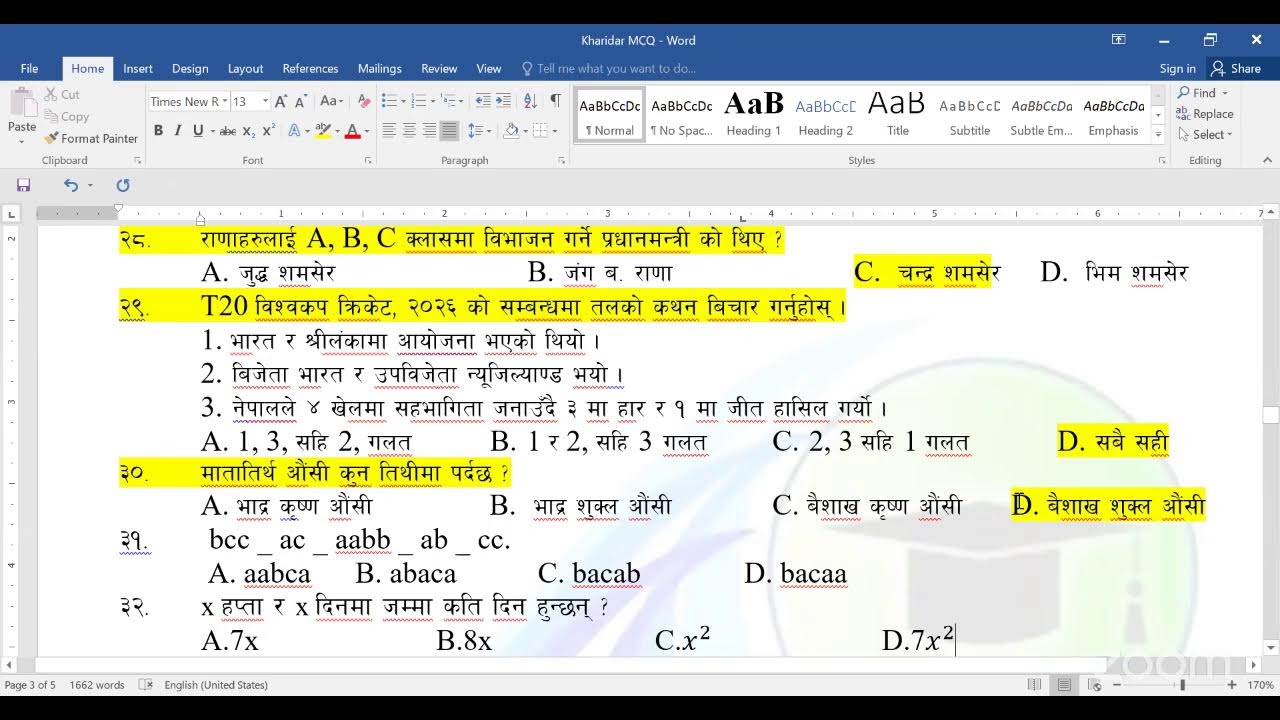Click the Cut scissors command

pos(61,94)
